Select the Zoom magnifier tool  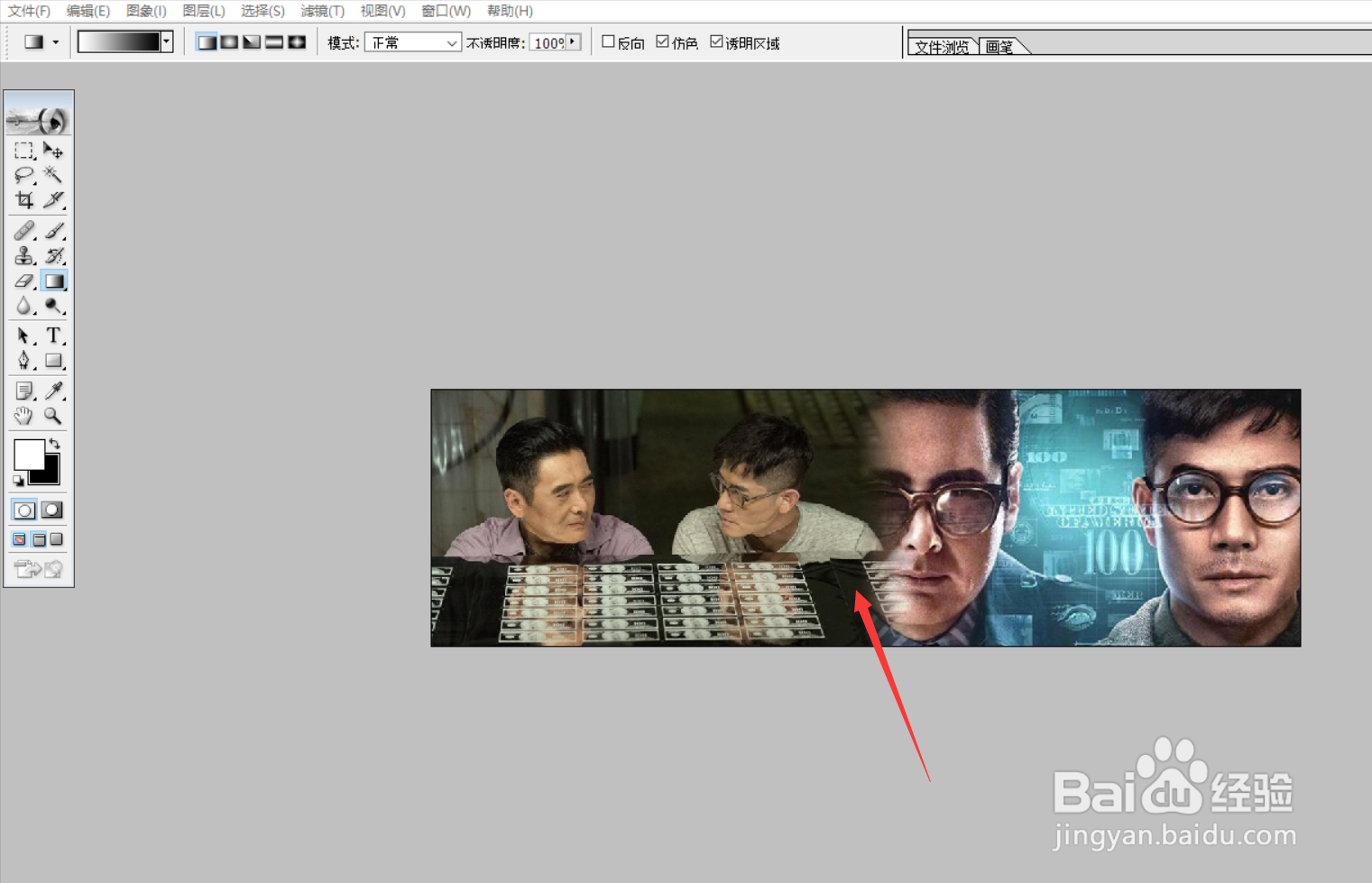coord(53,416)
